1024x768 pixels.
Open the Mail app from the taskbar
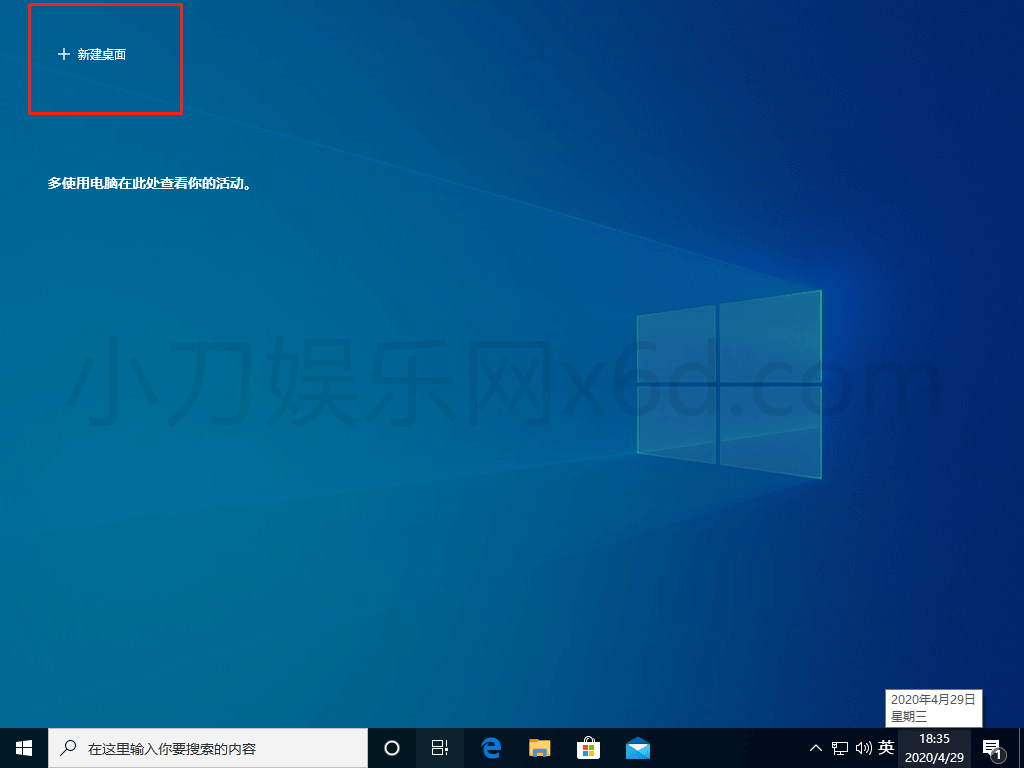pyautogui.click(x=637, y=747)
